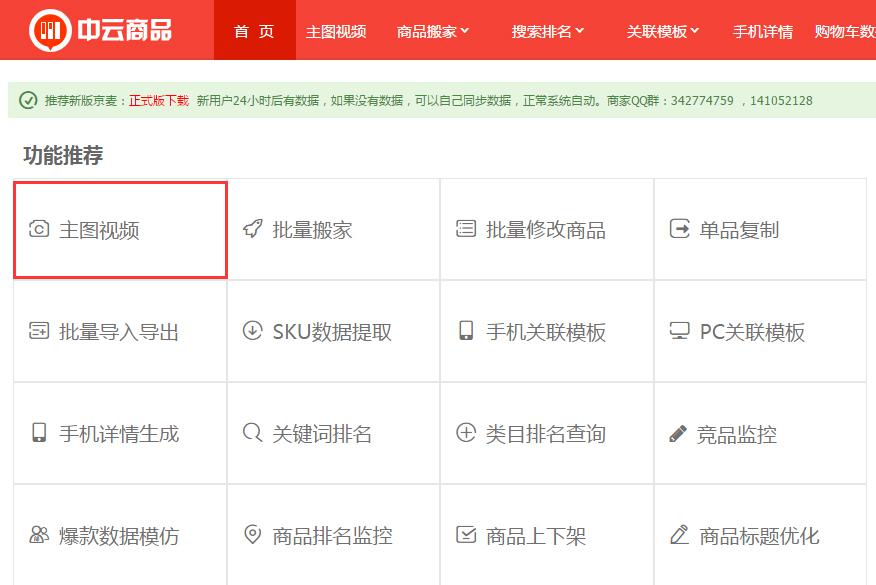Open the PC关联模板 feature card
The height and width of the screenshot is (585, 876).
click(x=760, y=331)
